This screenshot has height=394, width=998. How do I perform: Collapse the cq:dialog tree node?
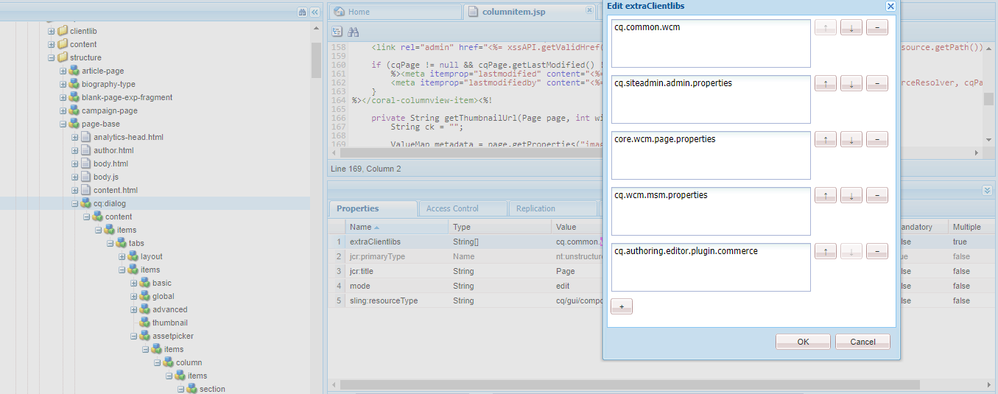[x=75, y=204]
